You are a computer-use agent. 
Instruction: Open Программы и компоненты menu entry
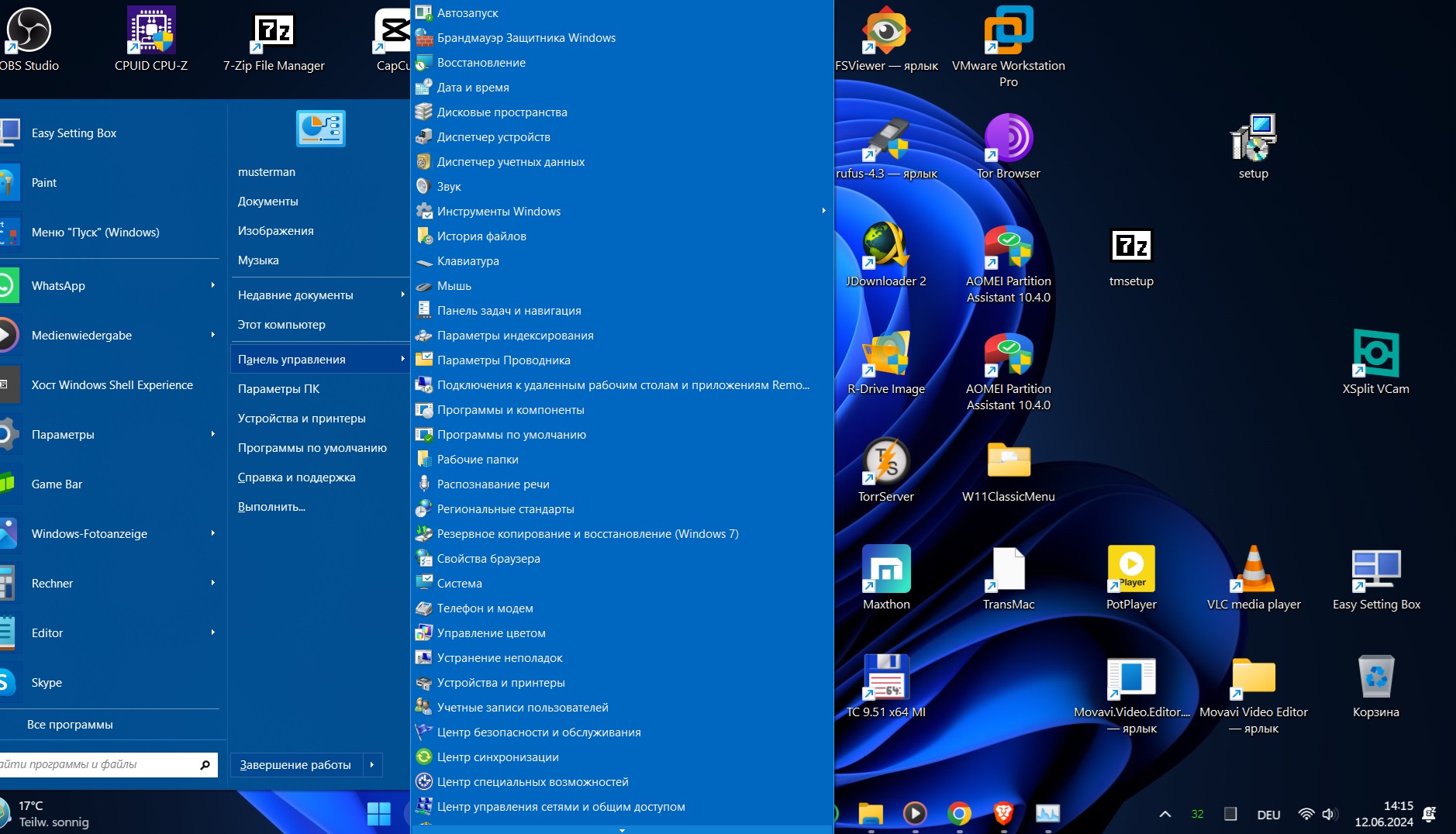click(510, 410)
